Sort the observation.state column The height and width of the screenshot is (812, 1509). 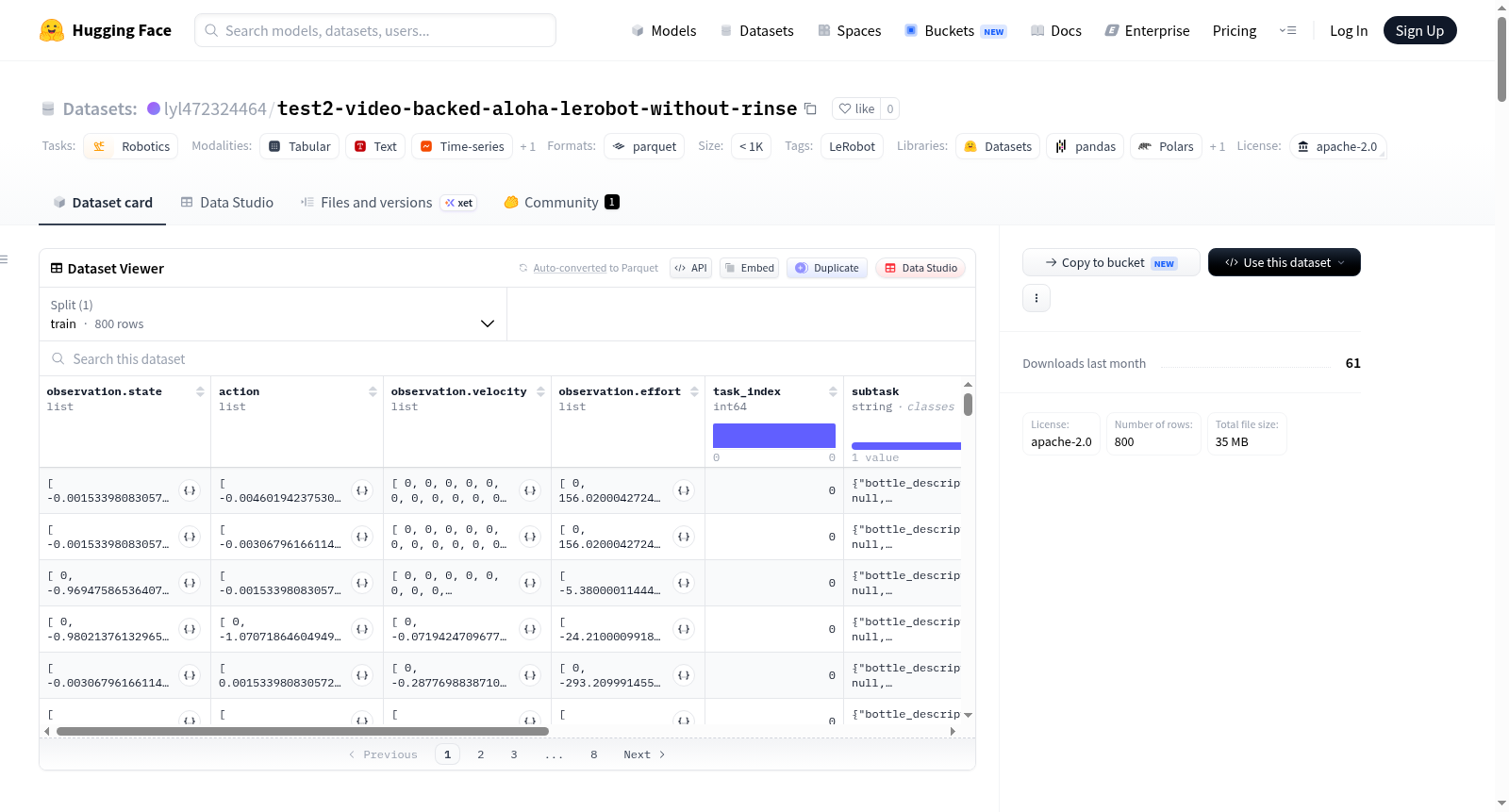(x=200, y=391)
